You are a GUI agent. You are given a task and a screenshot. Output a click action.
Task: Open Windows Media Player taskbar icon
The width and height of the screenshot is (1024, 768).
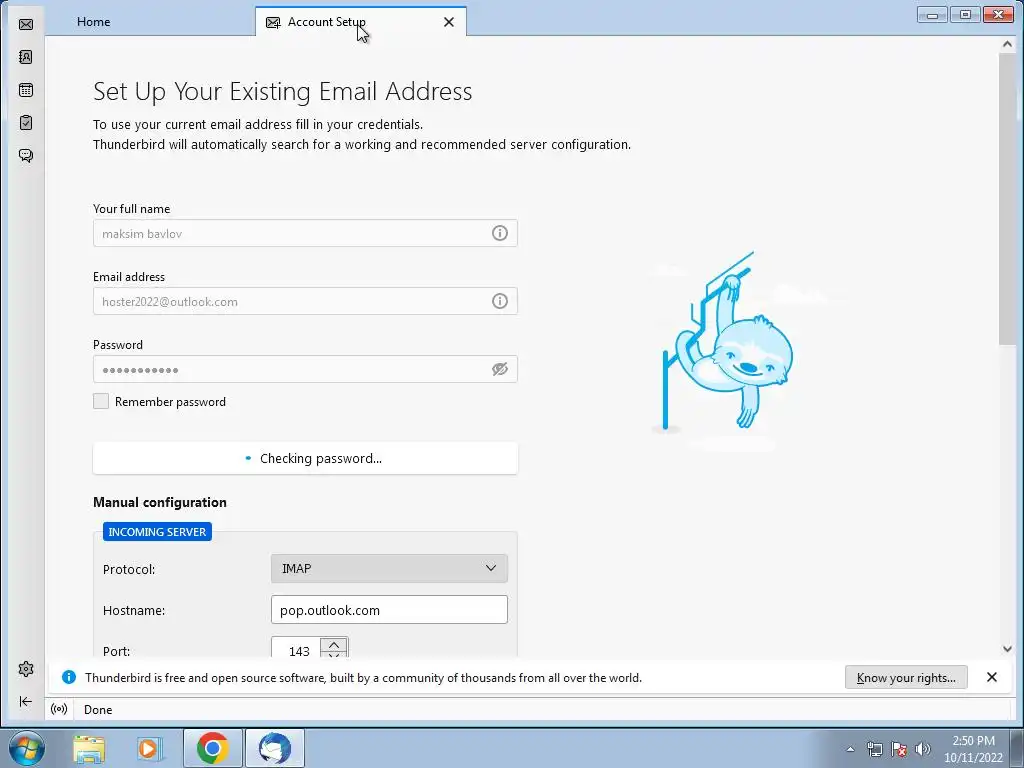pos(150,748)
